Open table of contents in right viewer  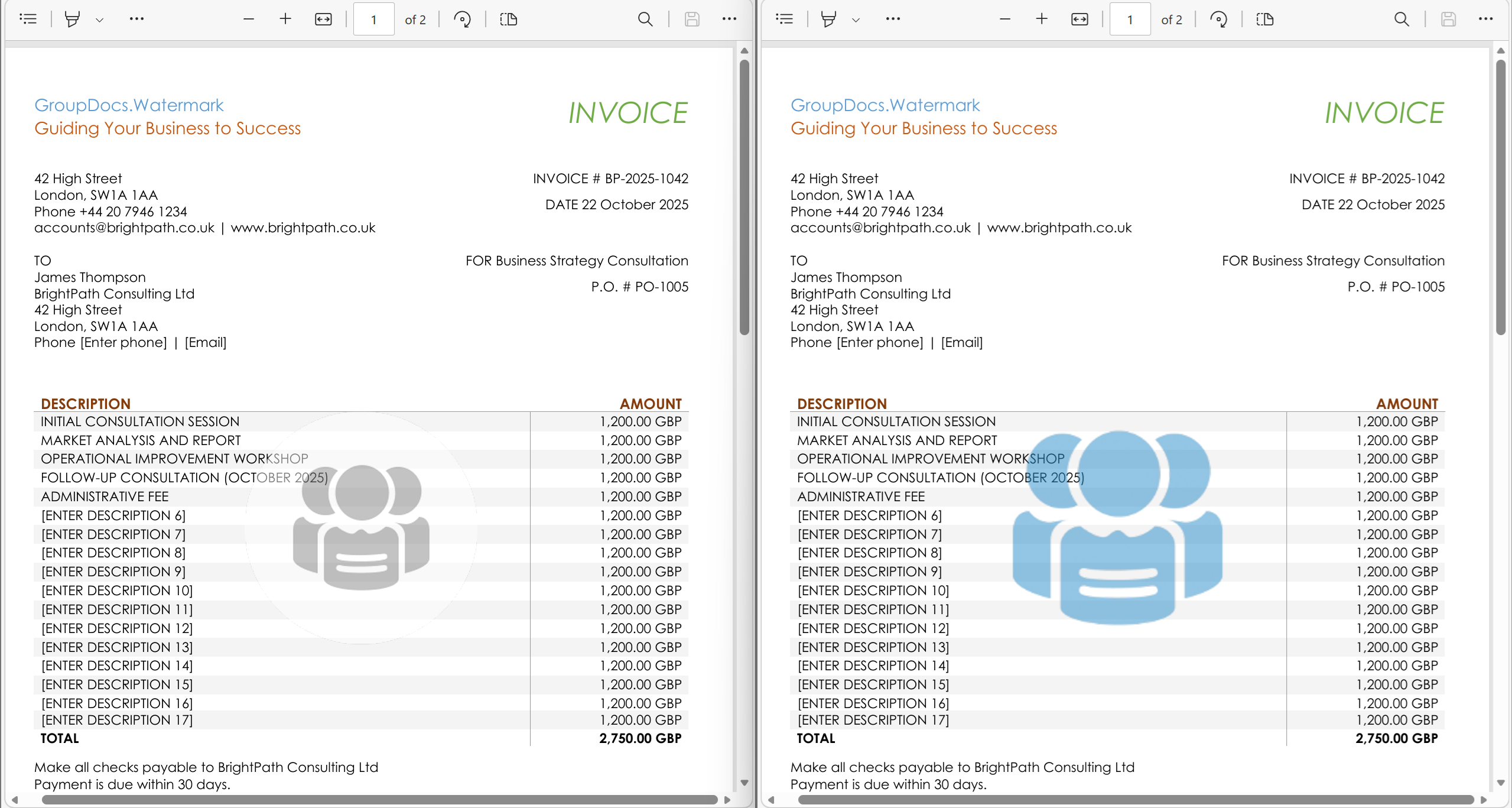coord(784,19)
